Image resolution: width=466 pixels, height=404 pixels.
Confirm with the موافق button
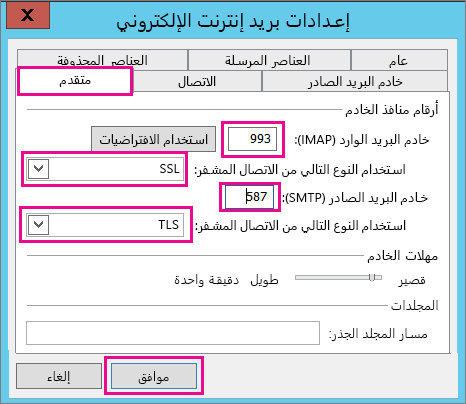(x=154, y=376)
